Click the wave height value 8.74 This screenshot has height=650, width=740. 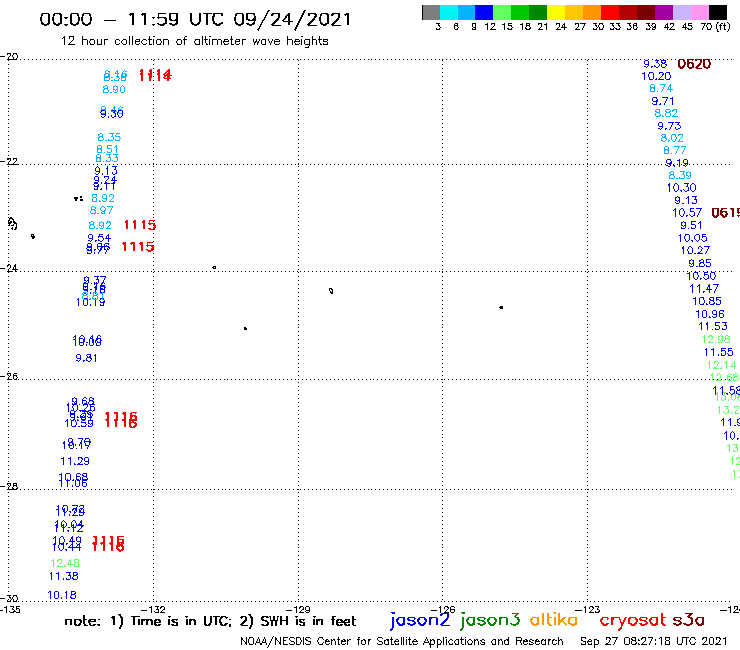[661, 88]
